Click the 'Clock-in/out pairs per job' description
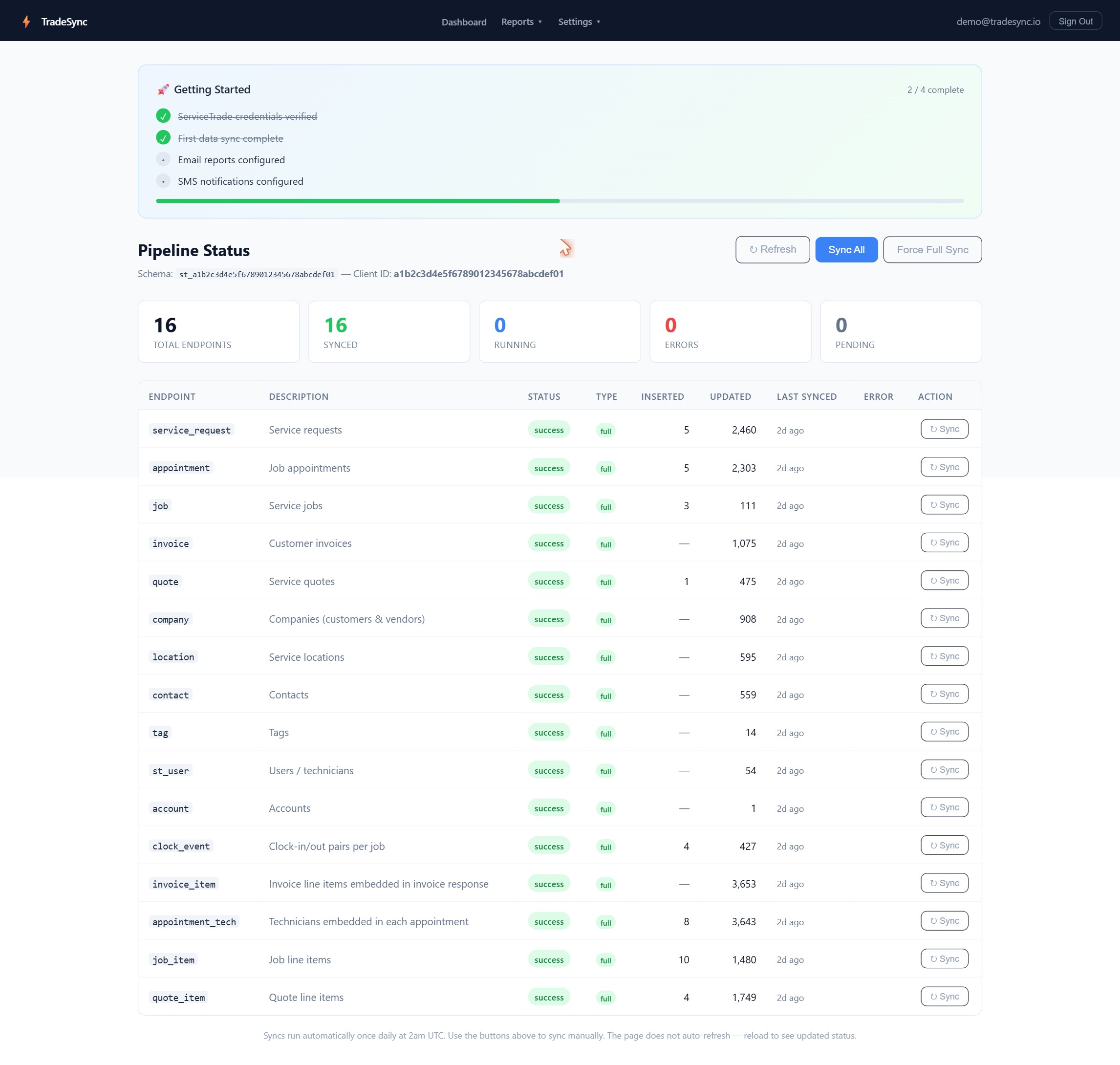 coord(326,846)
